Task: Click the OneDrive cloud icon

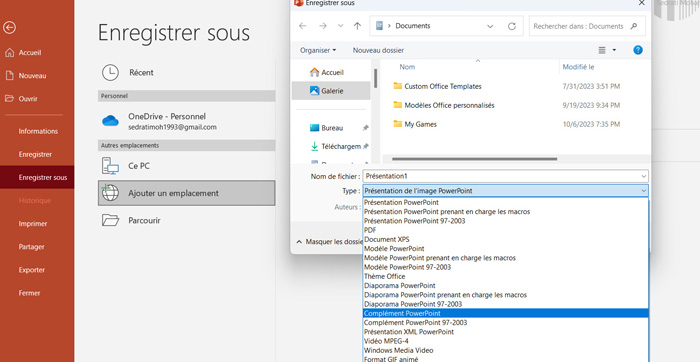Action: click(x=110, y=121)
